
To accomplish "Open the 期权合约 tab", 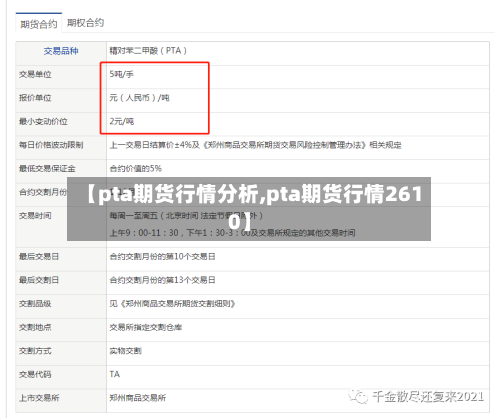I will tap(85, 23).
